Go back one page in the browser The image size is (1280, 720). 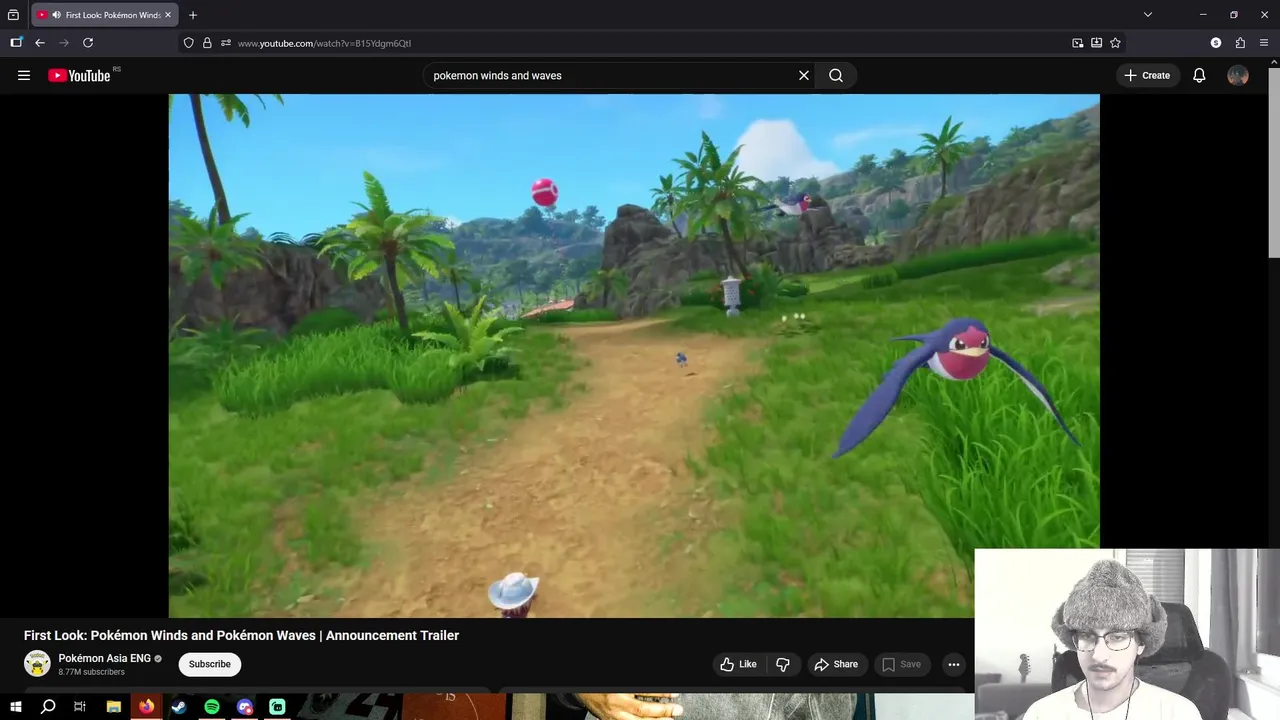click(40, 43)
